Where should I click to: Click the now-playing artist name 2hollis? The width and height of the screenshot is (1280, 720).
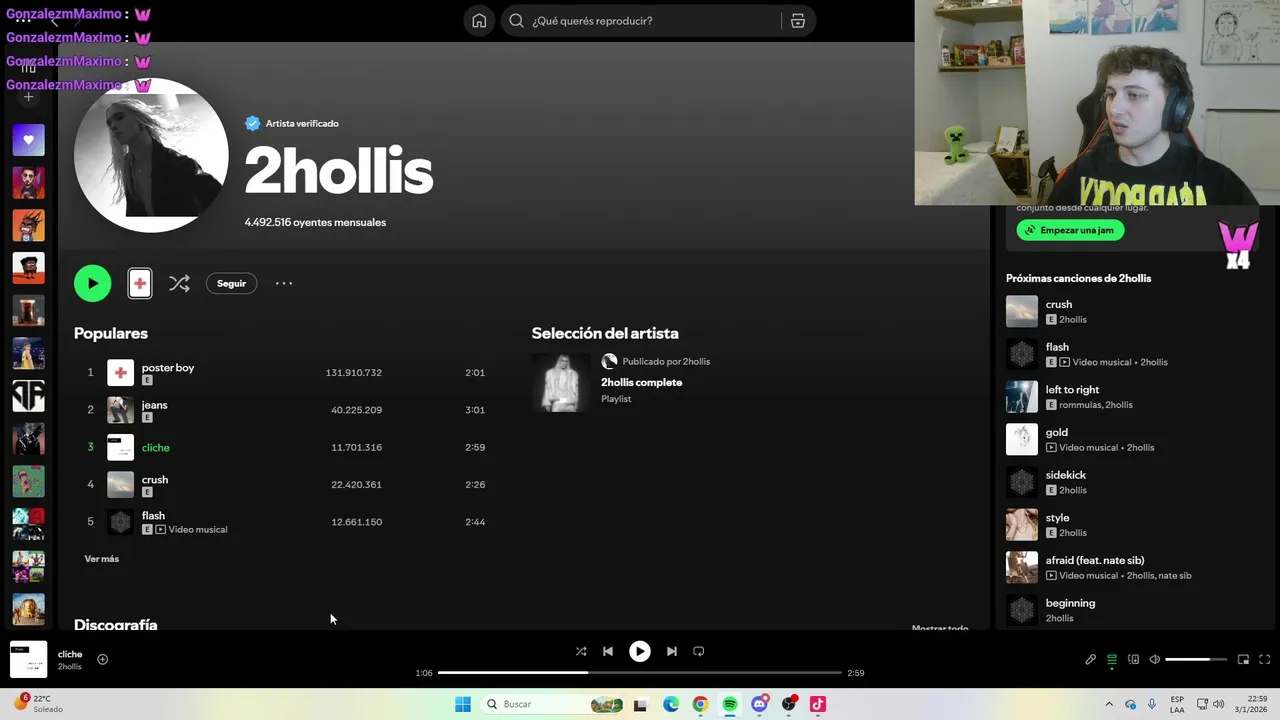(69, 667)
